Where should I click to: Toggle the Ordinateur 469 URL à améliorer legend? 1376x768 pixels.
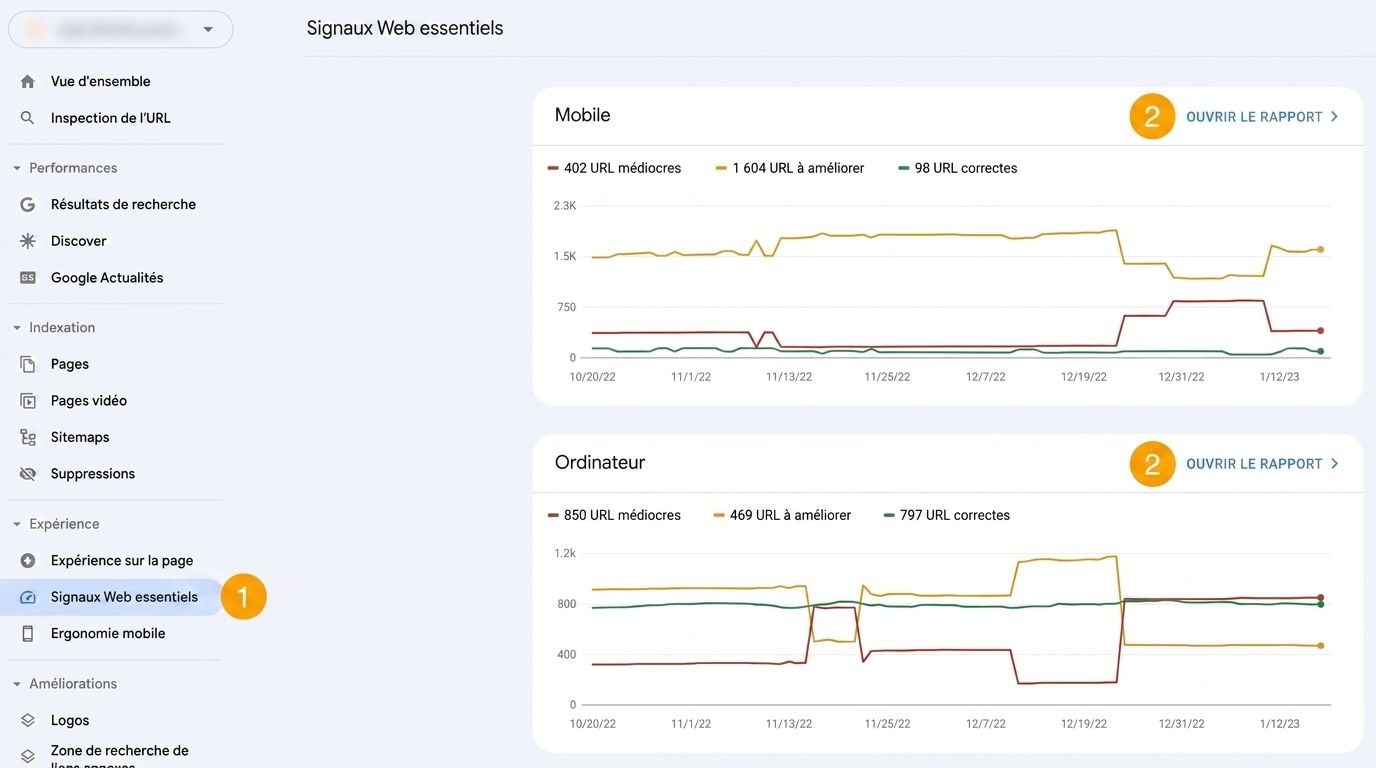(x=782, y=515)
